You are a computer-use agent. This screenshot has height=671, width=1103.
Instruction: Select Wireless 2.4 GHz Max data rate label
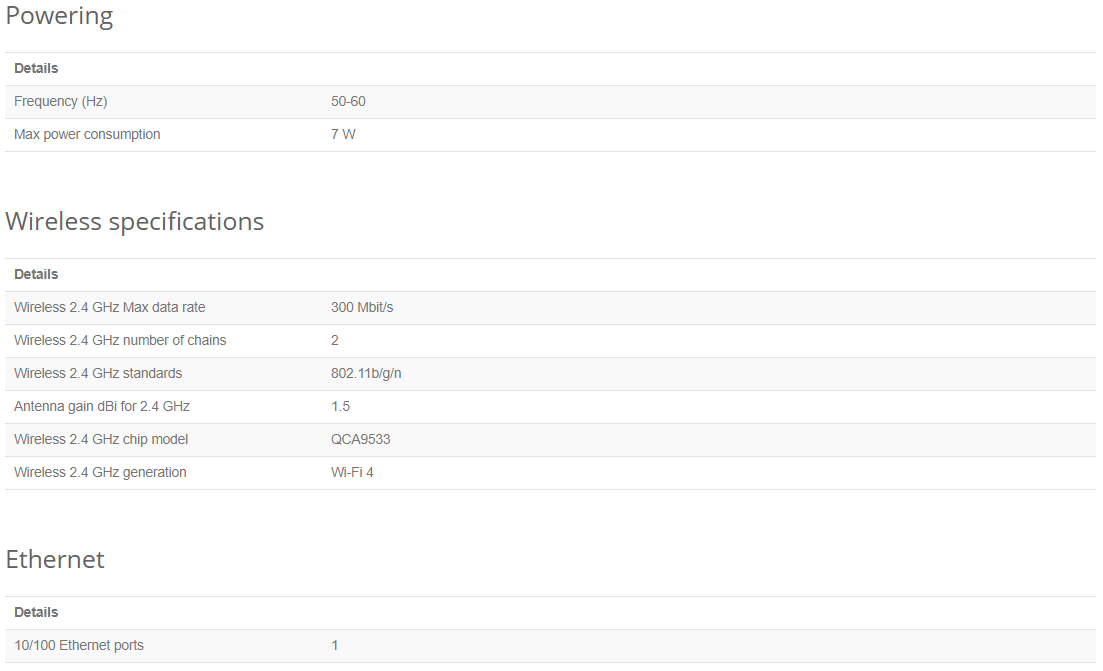110,307
